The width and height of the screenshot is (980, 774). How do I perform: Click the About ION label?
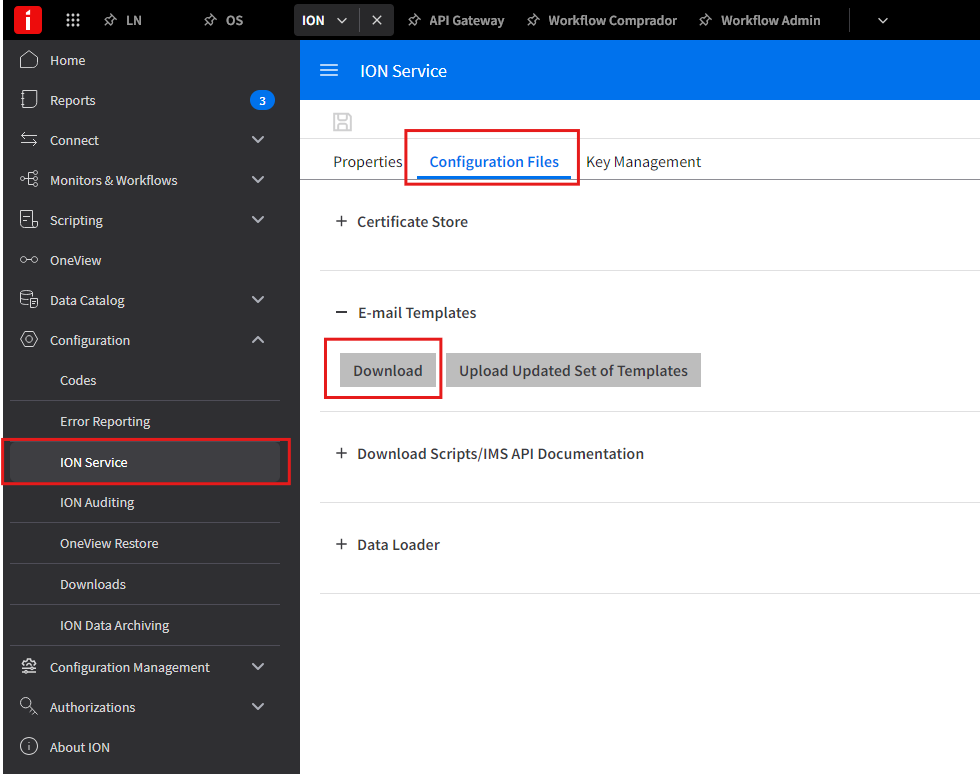(x=80, y=747)
